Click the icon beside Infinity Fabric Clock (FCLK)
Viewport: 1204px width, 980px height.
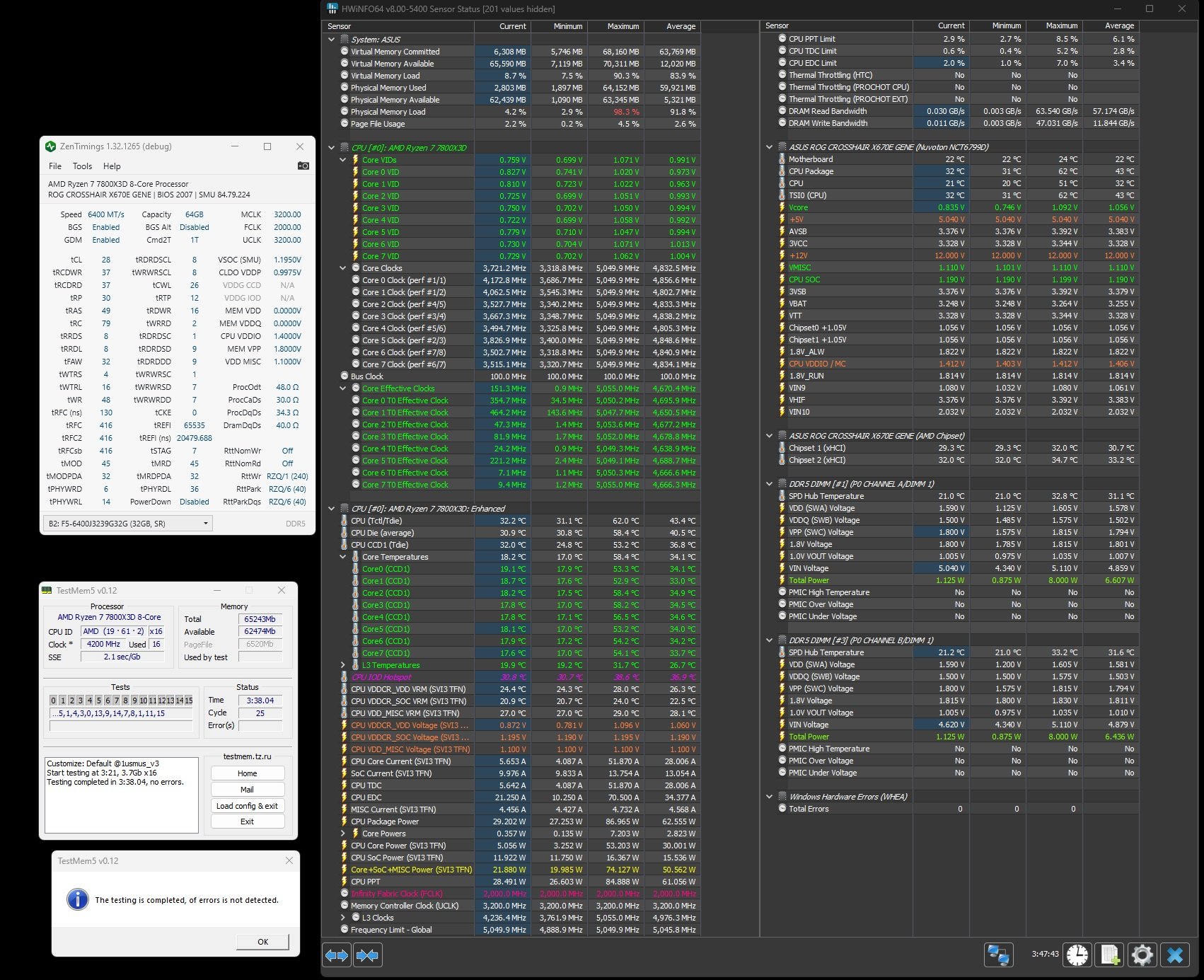(x=345, y=894)
